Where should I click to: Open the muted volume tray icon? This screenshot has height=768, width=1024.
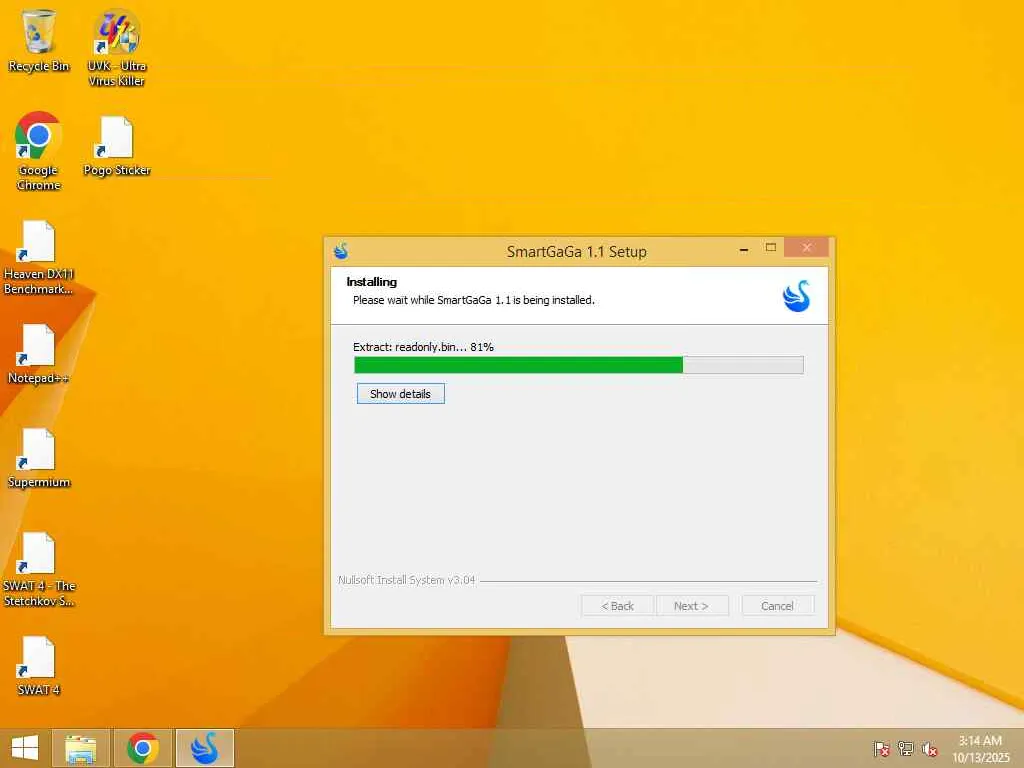[929, 748]
